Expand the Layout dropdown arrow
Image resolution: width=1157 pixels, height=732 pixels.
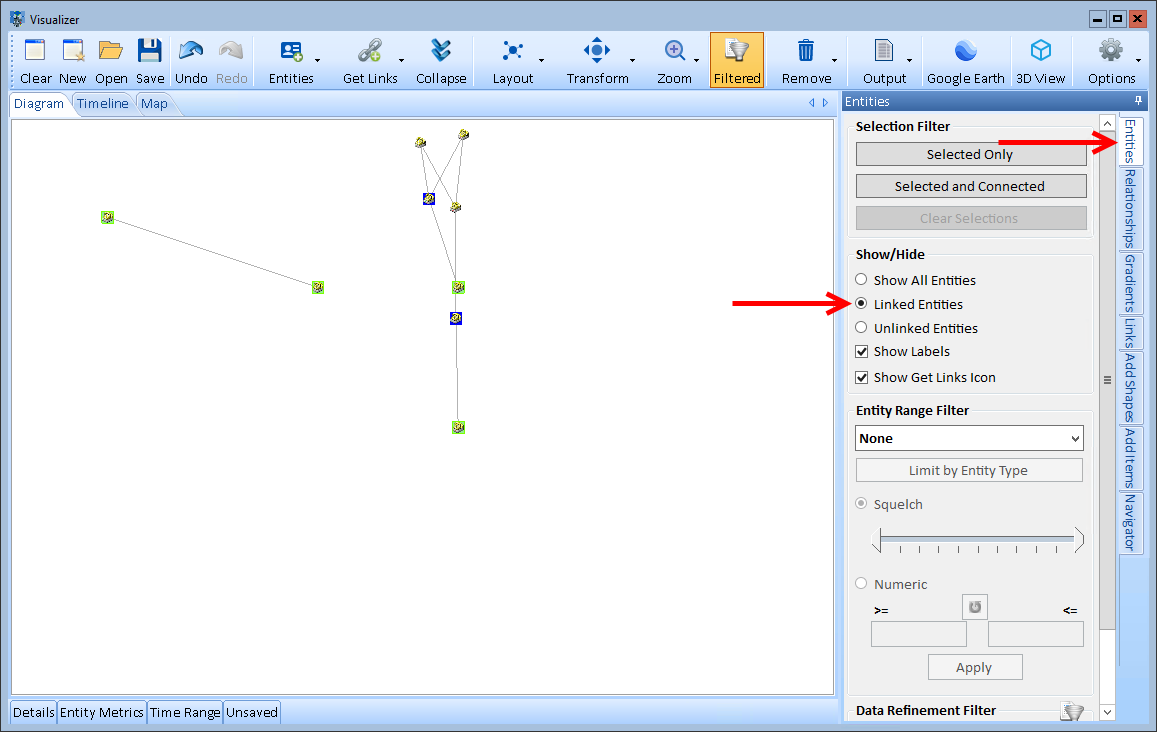pyautogui.click(x=541, y=60)
